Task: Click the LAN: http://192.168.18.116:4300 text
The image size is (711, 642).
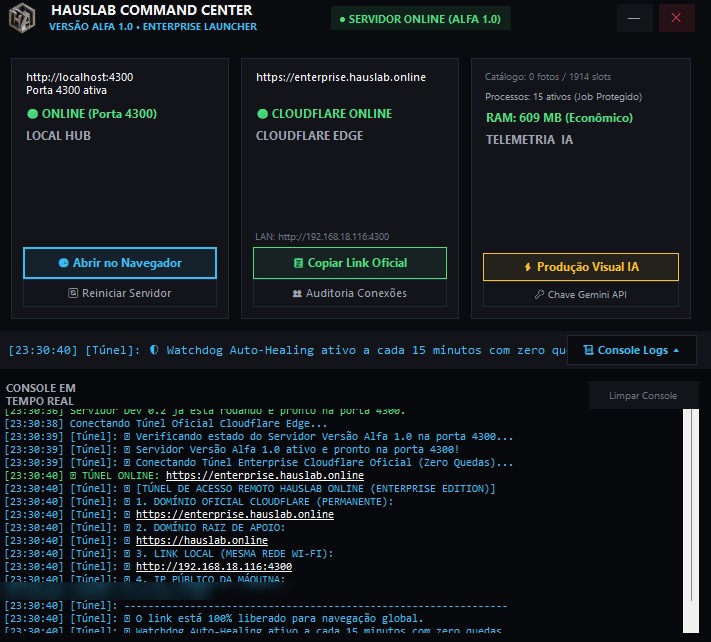Action: 322,237
